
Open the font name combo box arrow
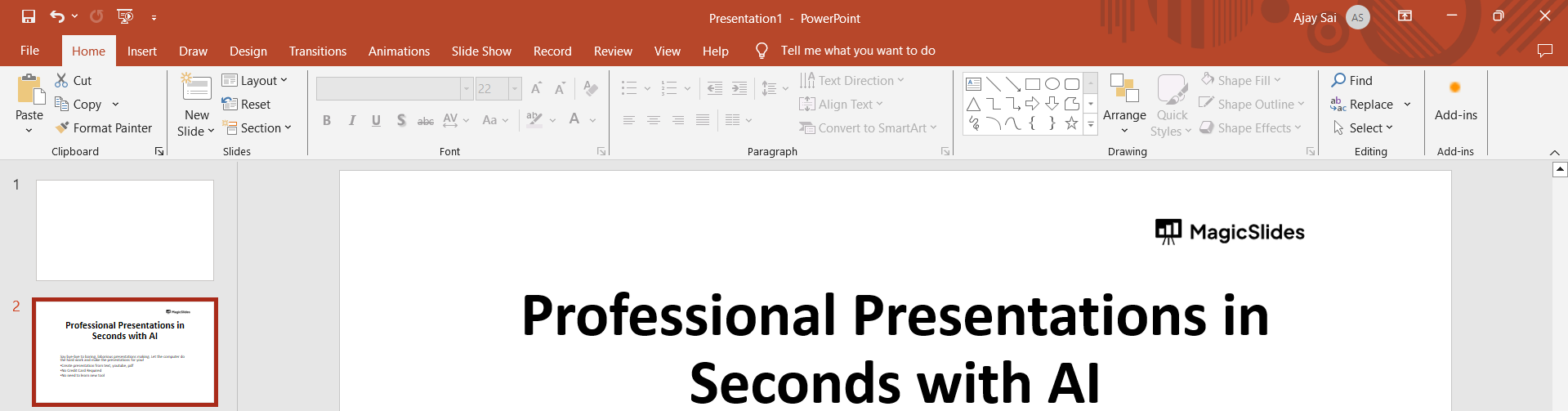pyautogui.click(x=467, y=88)
